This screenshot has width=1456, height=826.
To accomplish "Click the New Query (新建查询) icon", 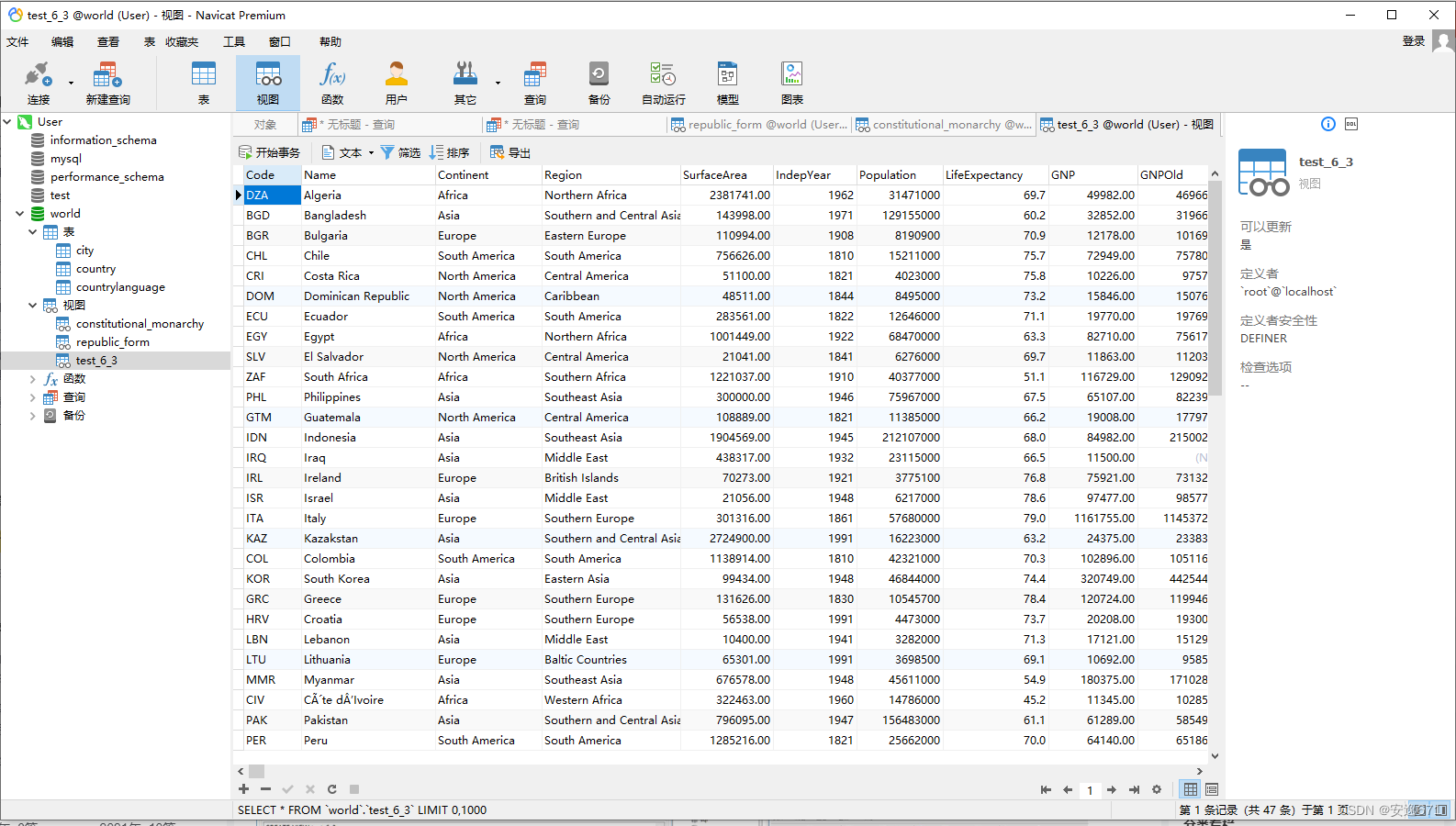I will [107, 83].
